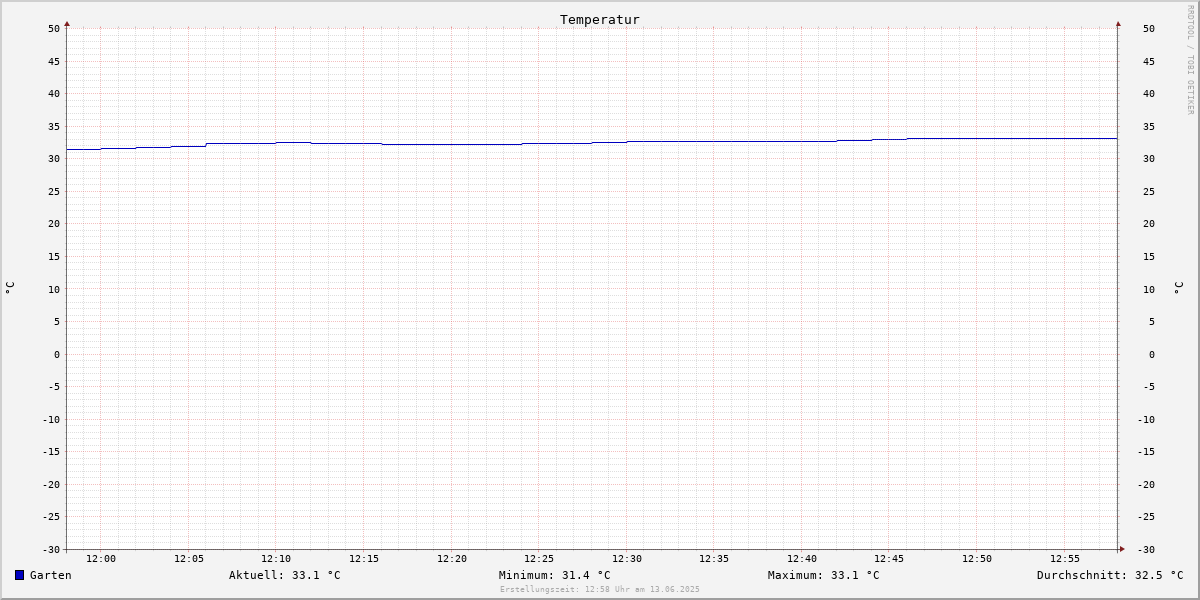Click the -30 label on right axis

[1146, 550]
